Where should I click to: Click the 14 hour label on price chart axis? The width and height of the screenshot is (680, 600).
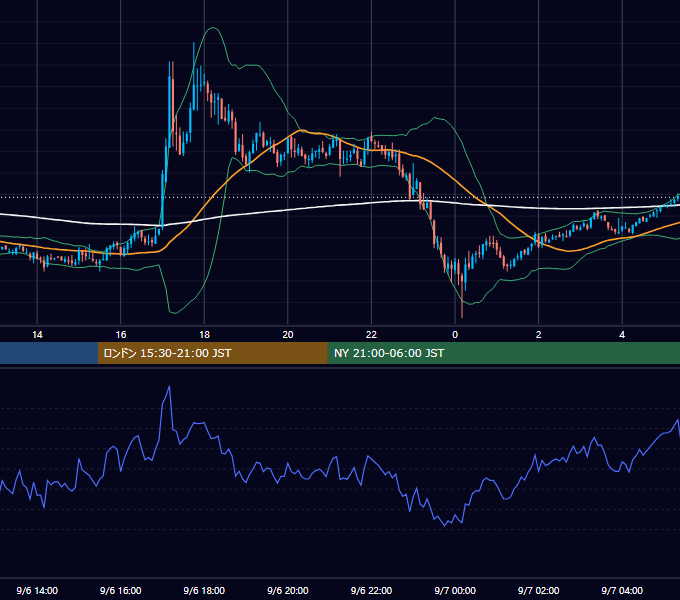(37, 335)
